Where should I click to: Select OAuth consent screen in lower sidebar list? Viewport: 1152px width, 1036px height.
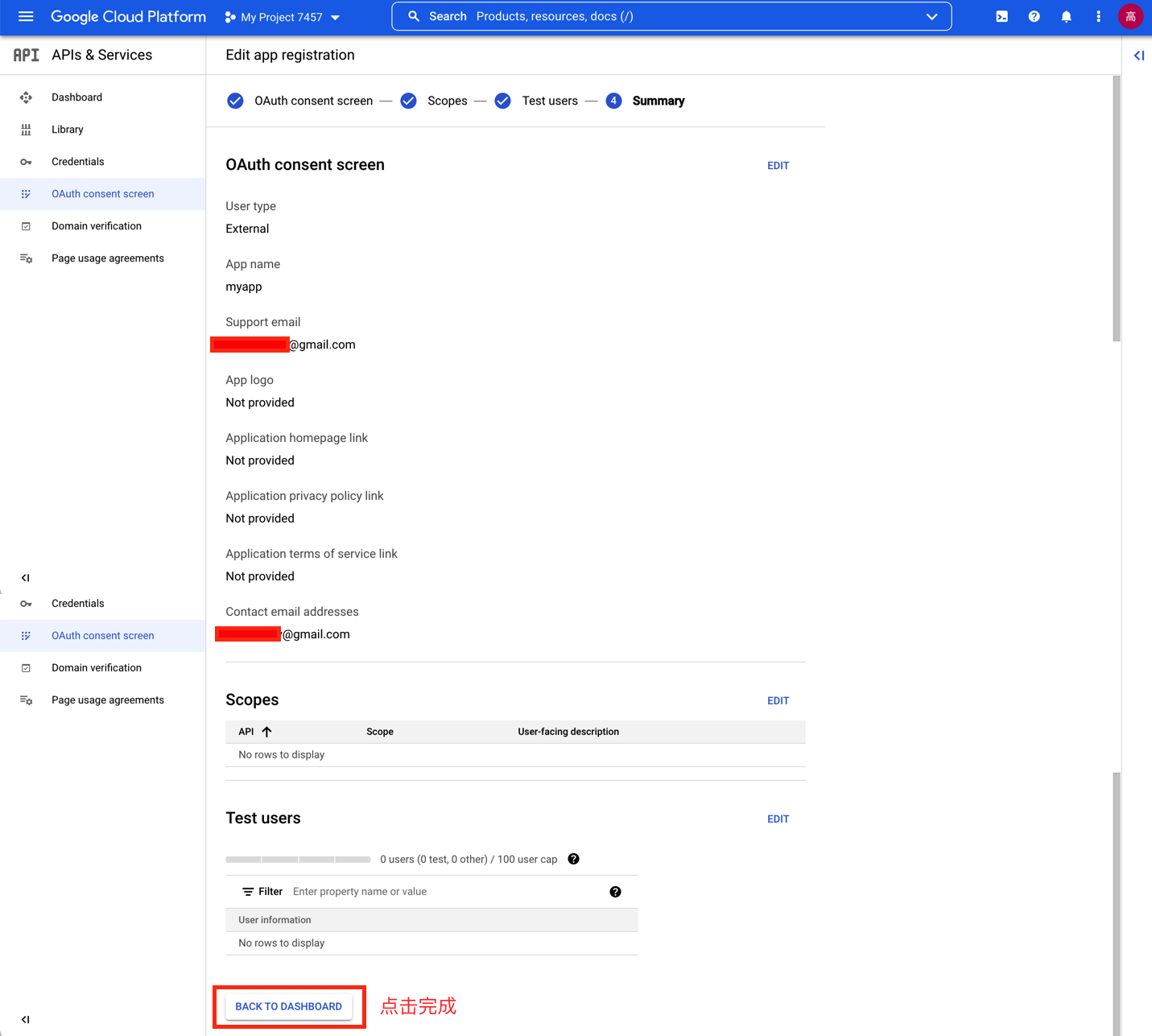[x=103, y=636]
